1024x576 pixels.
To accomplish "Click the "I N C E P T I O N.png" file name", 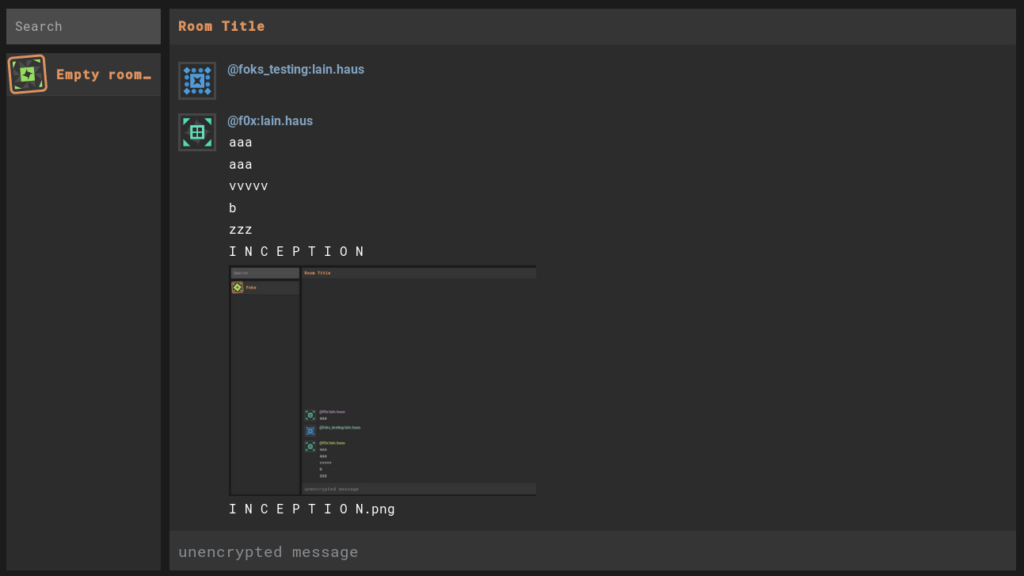I will tap(312, 509).
